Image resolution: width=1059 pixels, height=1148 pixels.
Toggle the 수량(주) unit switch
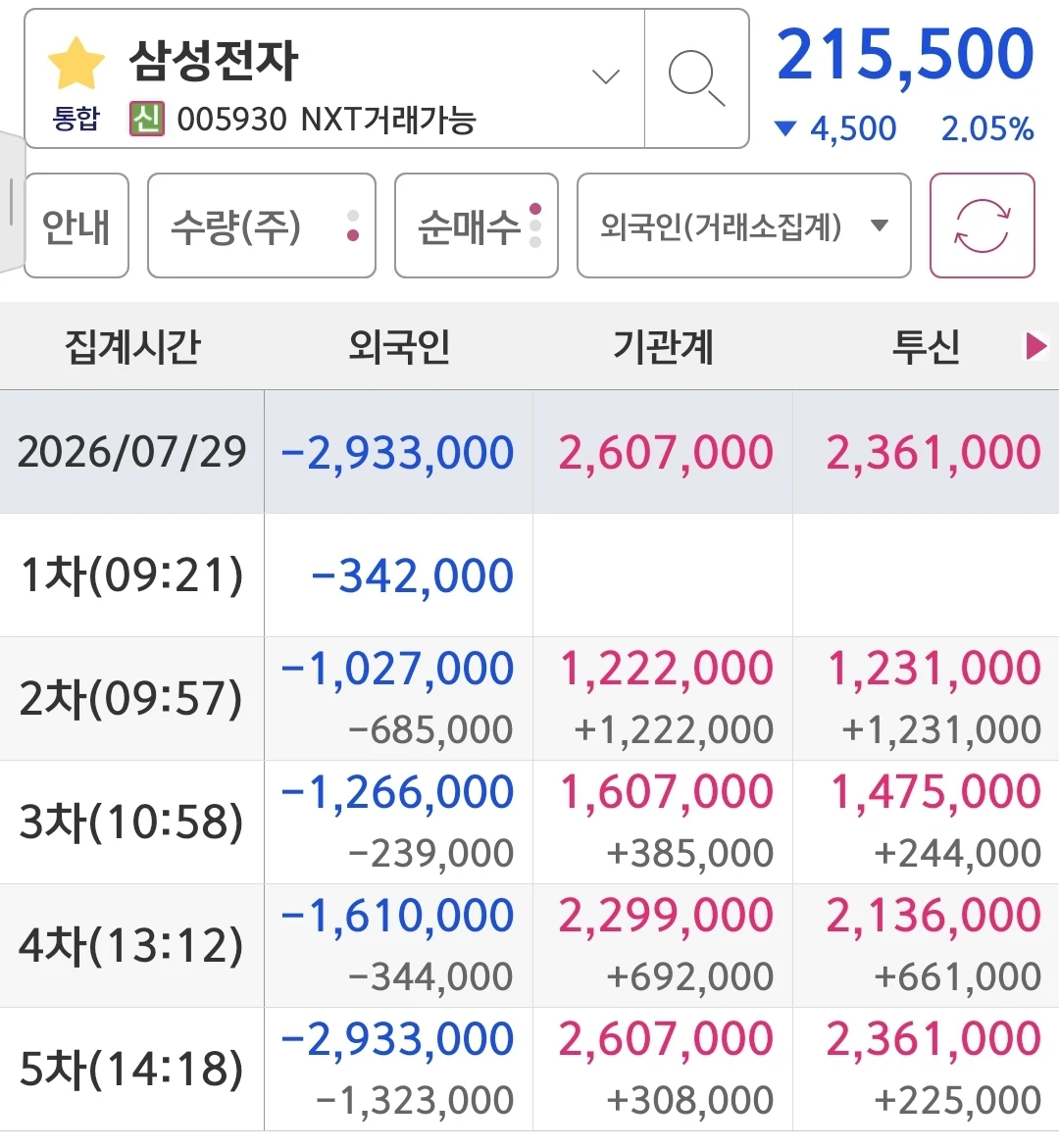coord(262,225)
